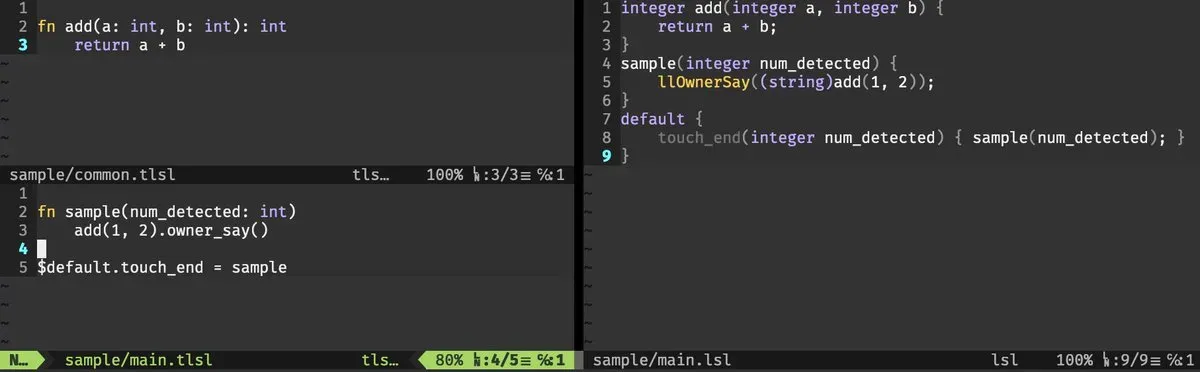This screenshot has height=372, width=1200.
Task: Click the 'fn sample(num_detected: int)' line
Action: click(167, 212)
